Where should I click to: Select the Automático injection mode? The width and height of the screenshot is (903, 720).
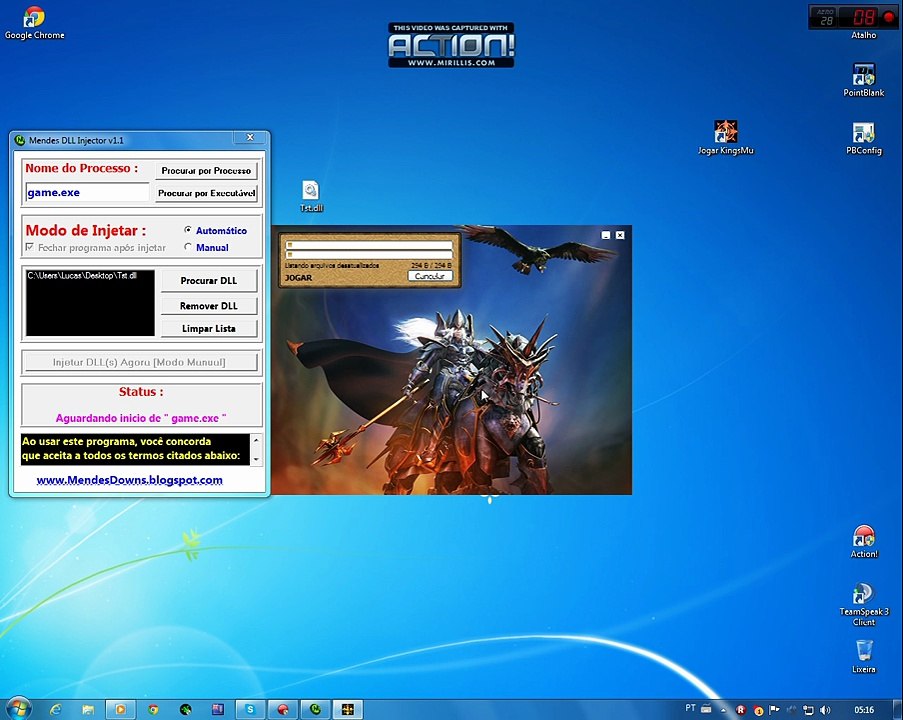215,230
